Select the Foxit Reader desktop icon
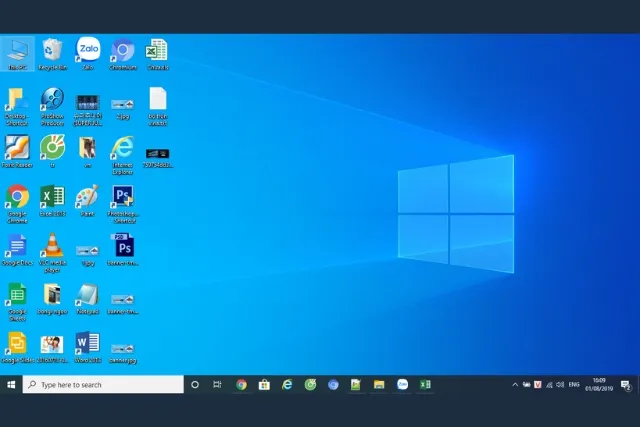Image resolution: width=640 pixels, height=427 pixels. 17,148
